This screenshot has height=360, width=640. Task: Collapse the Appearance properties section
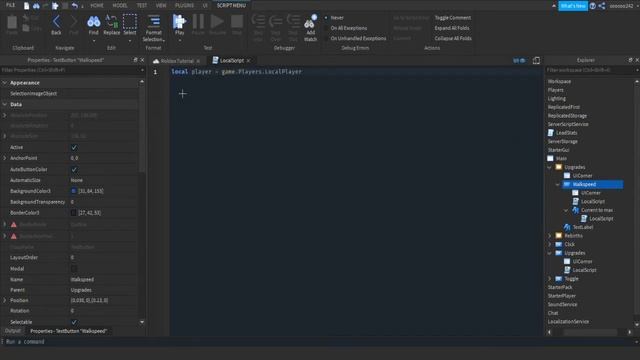[x=5, y=82]
